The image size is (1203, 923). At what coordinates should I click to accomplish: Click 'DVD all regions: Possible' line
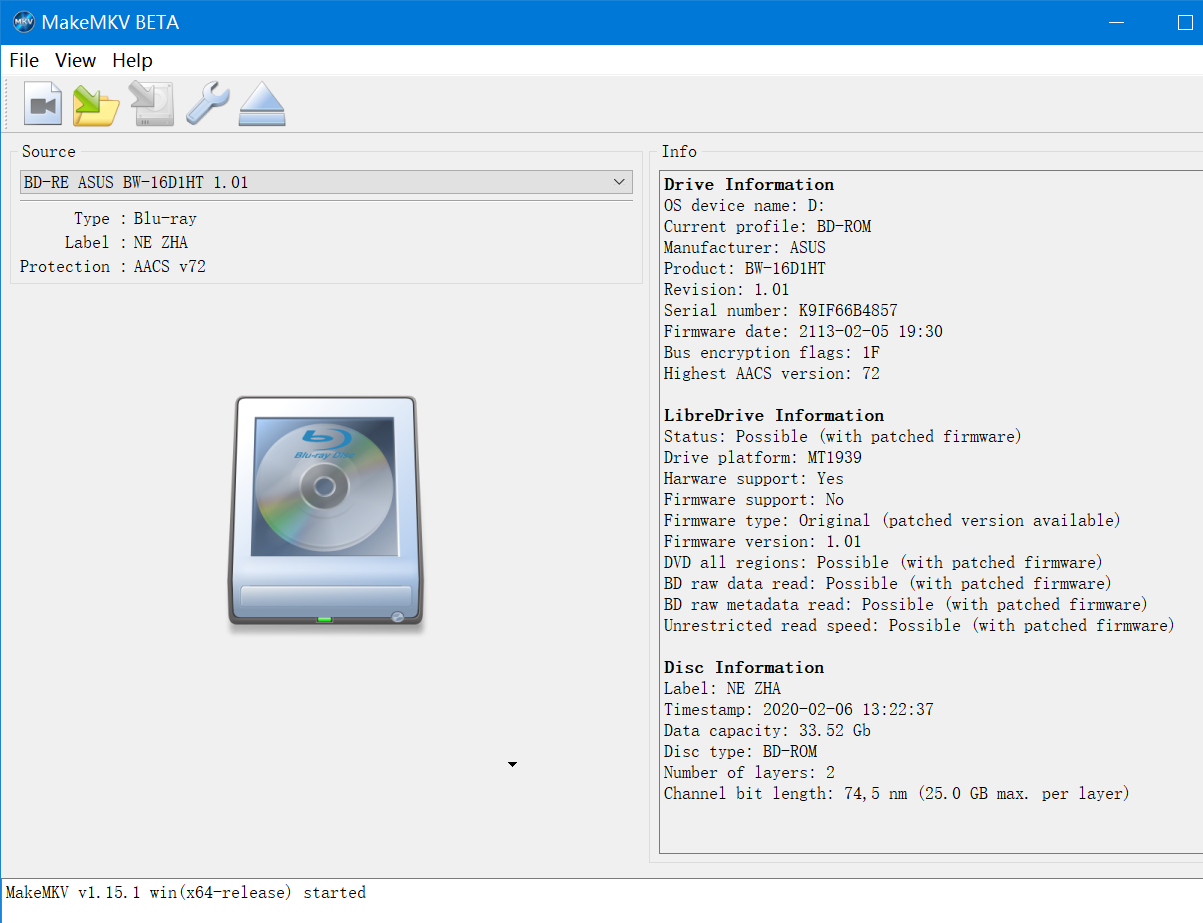pos(883,562)
